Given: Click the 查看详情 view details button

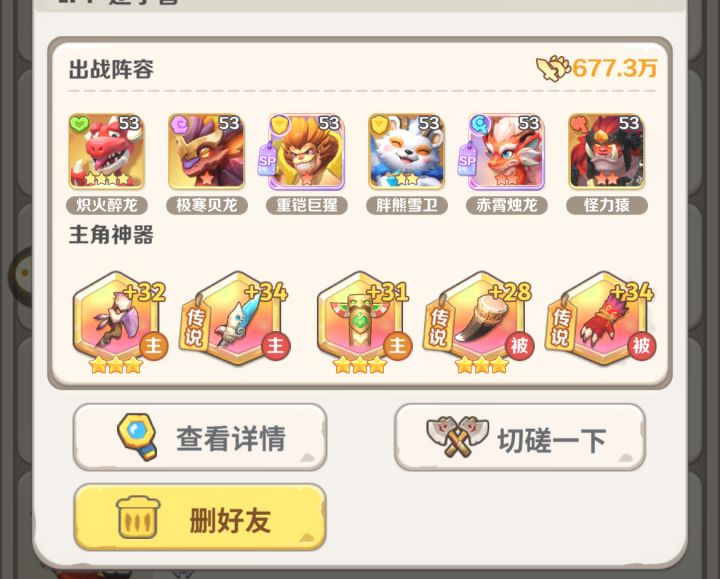Looking at the screenshot, I should coord(200,437).
